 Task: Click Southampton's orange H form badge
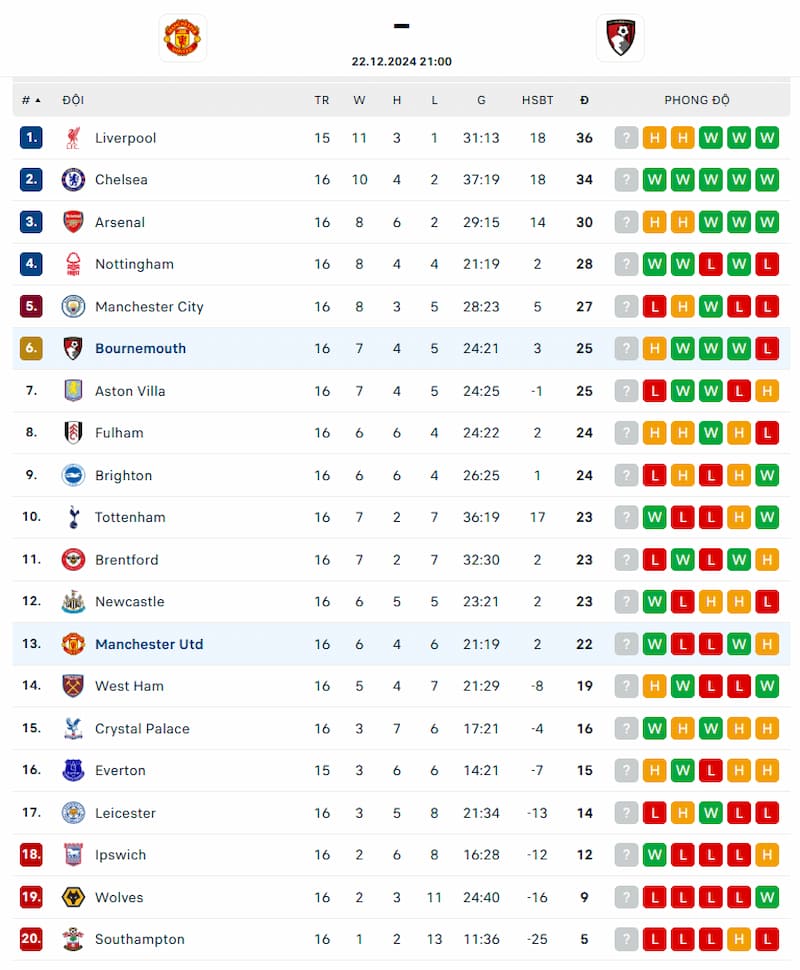[x=739, y=939]
